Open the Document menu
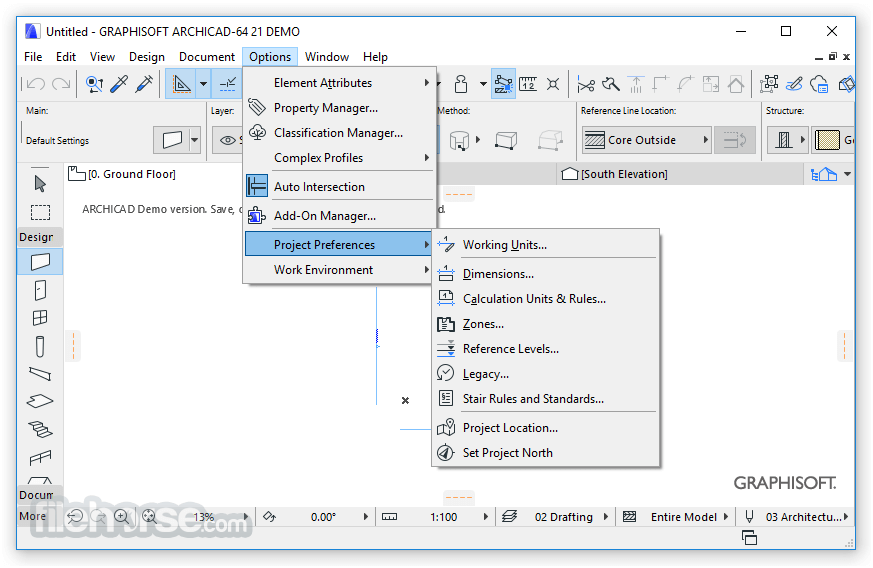The width and height of the screenshot is (873, 568). coord(207,57)
